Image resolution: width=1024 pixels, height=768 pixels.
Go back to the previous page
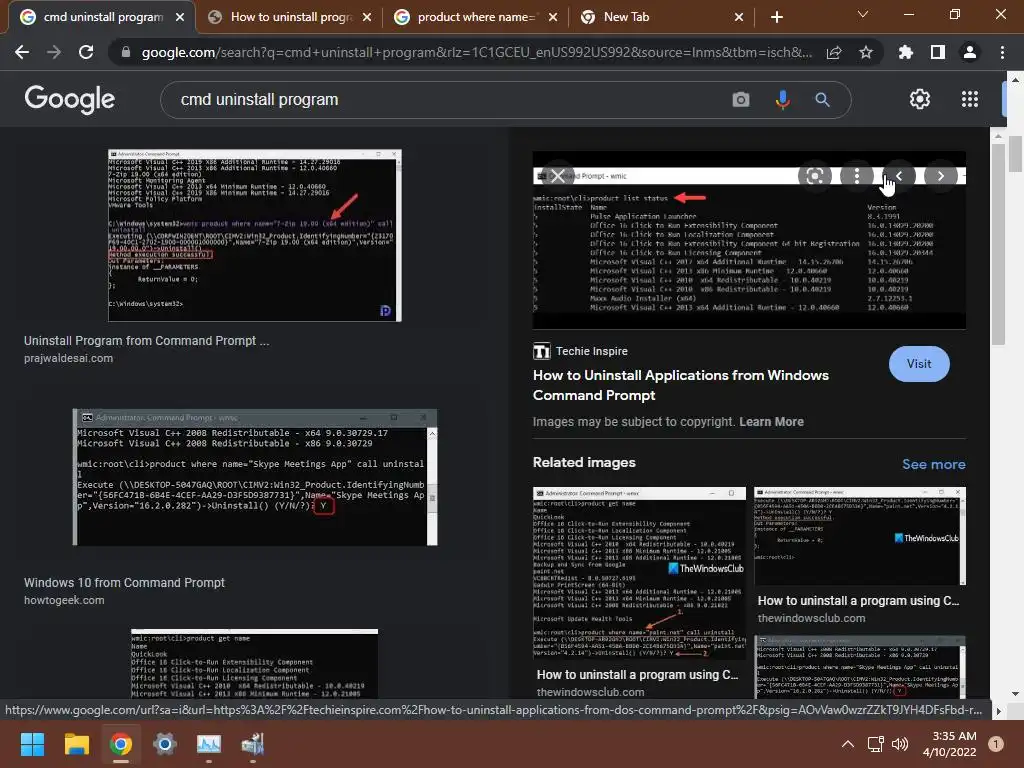point(22,52)
